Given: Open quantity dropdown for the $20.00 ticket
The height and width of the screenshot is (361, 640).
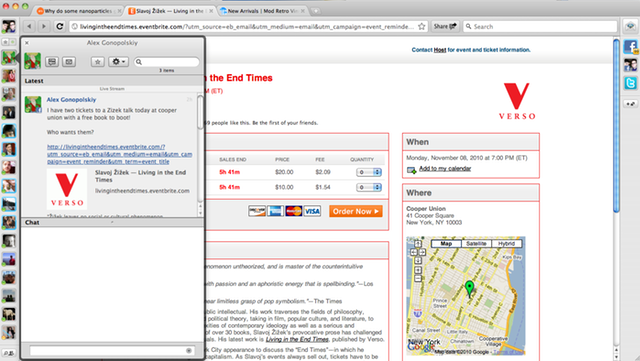Looking at the screenshot, I should [x=369, y=172].
